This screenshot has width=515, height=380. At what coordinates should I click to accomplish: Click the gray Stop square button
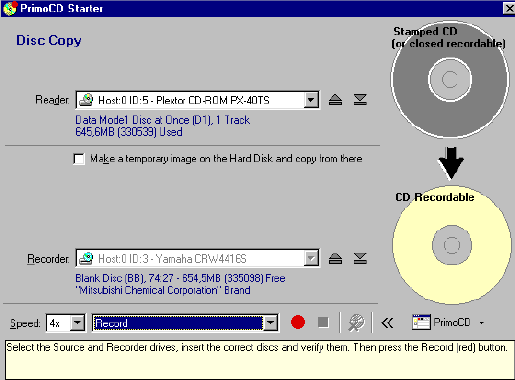tap(323, 322)
